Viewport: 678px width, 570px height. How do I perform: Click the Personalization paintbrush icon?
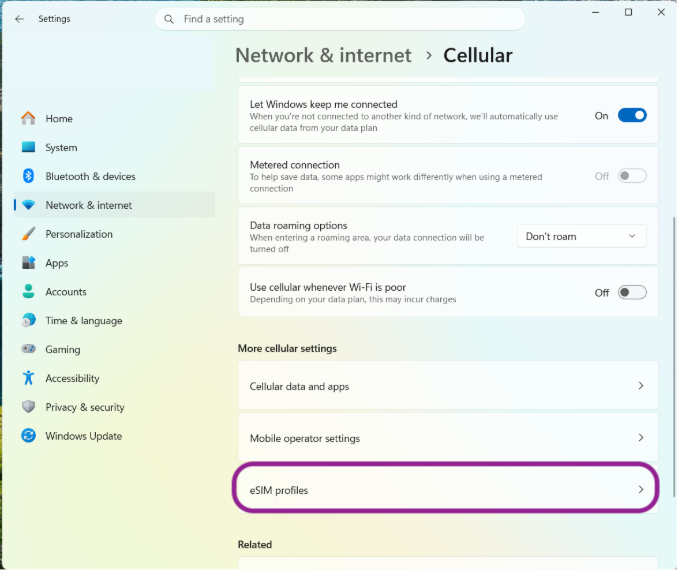(x=29, y=234)
